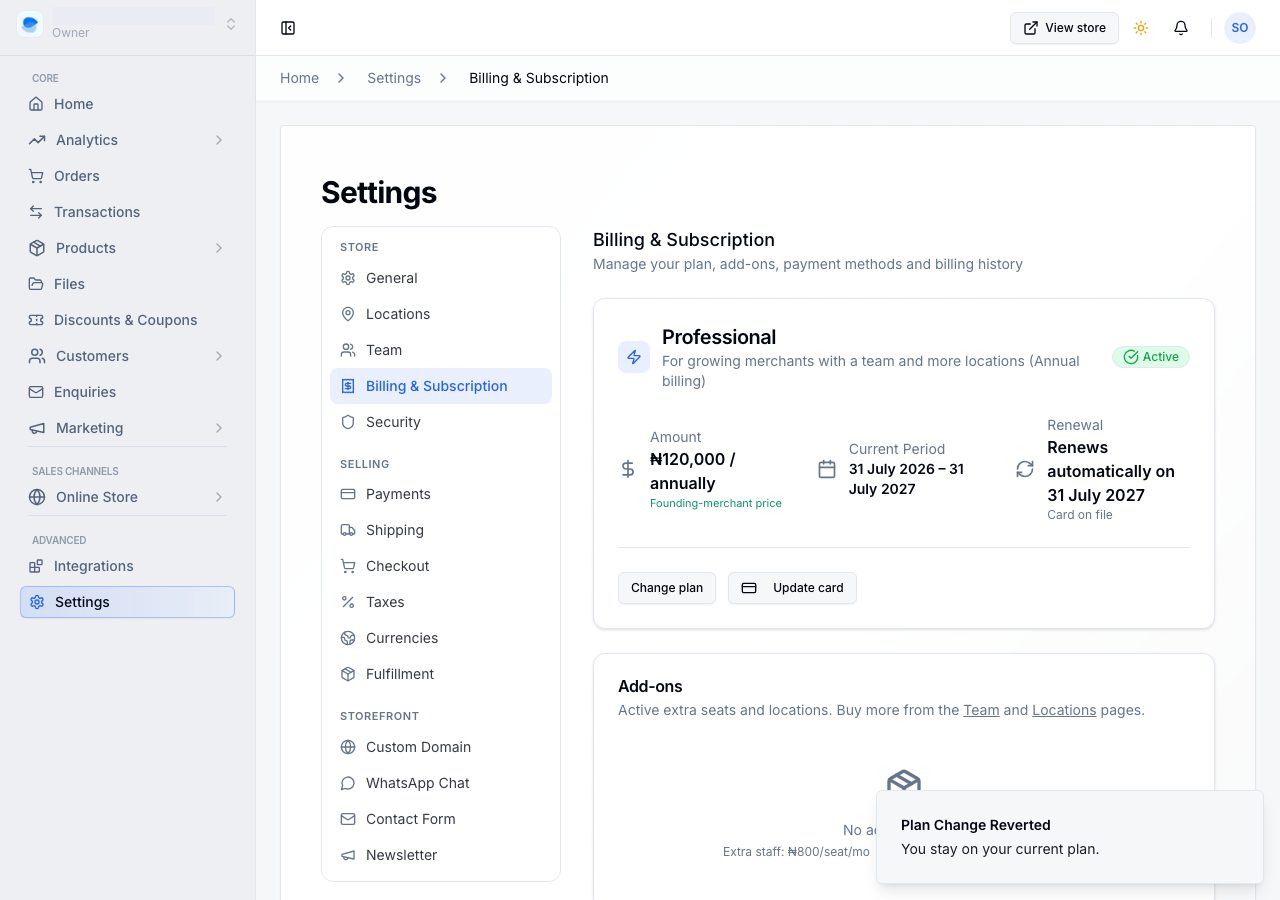Select Billing & Subscription in settings menu
This screenshot has height=900, width=1280.
[441, 386]
